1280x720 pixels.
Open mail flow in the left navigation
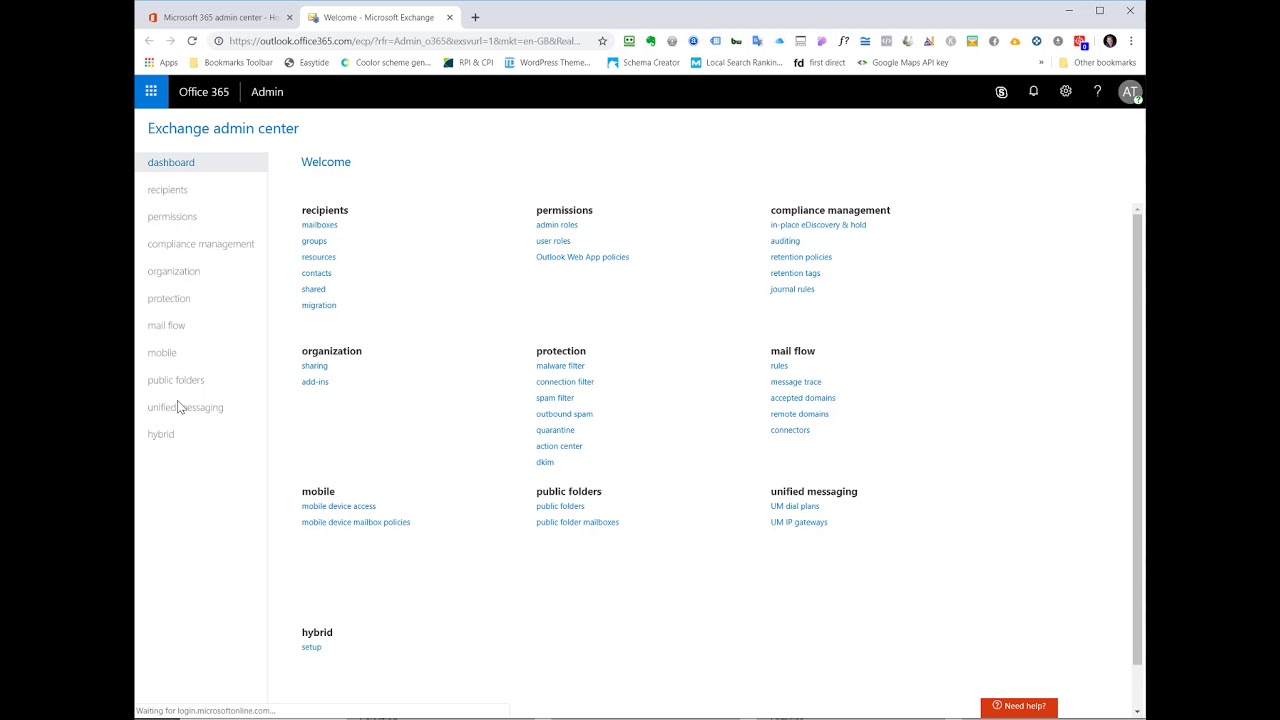(x=166, y=326)
